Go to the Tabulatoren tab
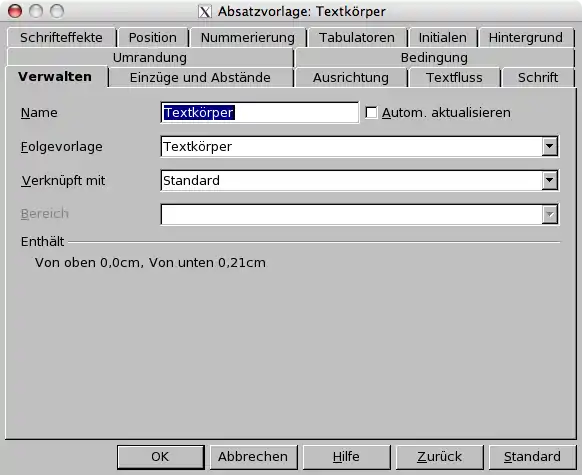Image resolution: width=582 pixels, height=475 pixels. pos(357,37)
